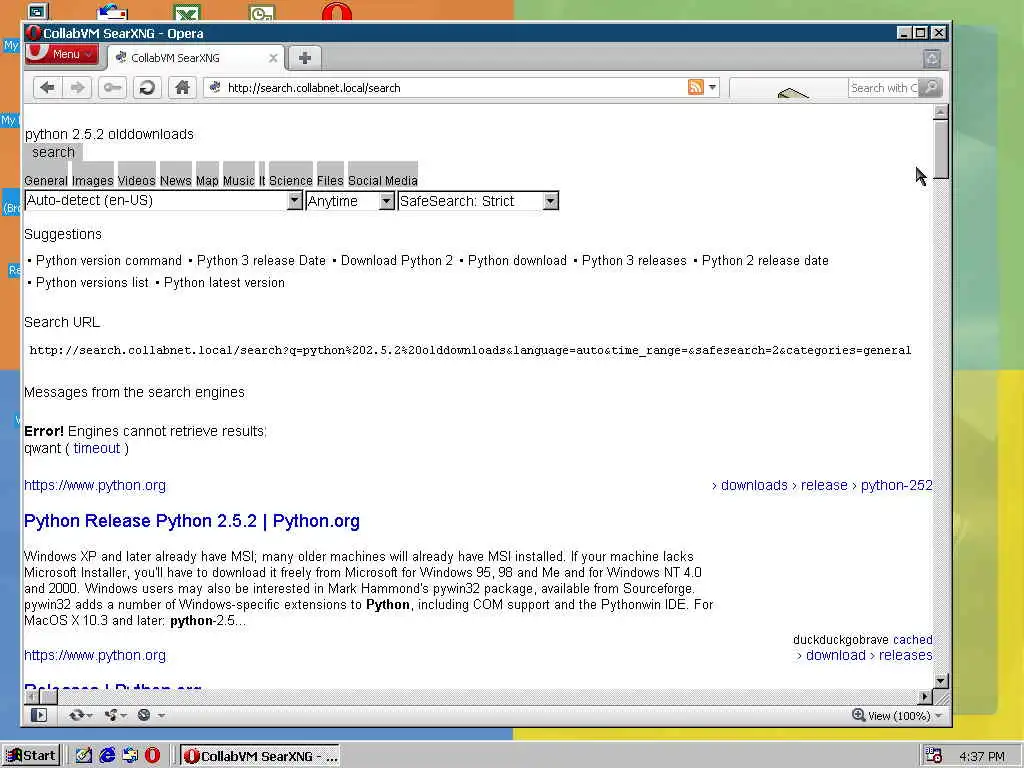Image resolution: width=1024 pixels, height=768 pixels.
Task: Open the Task Scheduler tray icon
Action: click(934, 756)
